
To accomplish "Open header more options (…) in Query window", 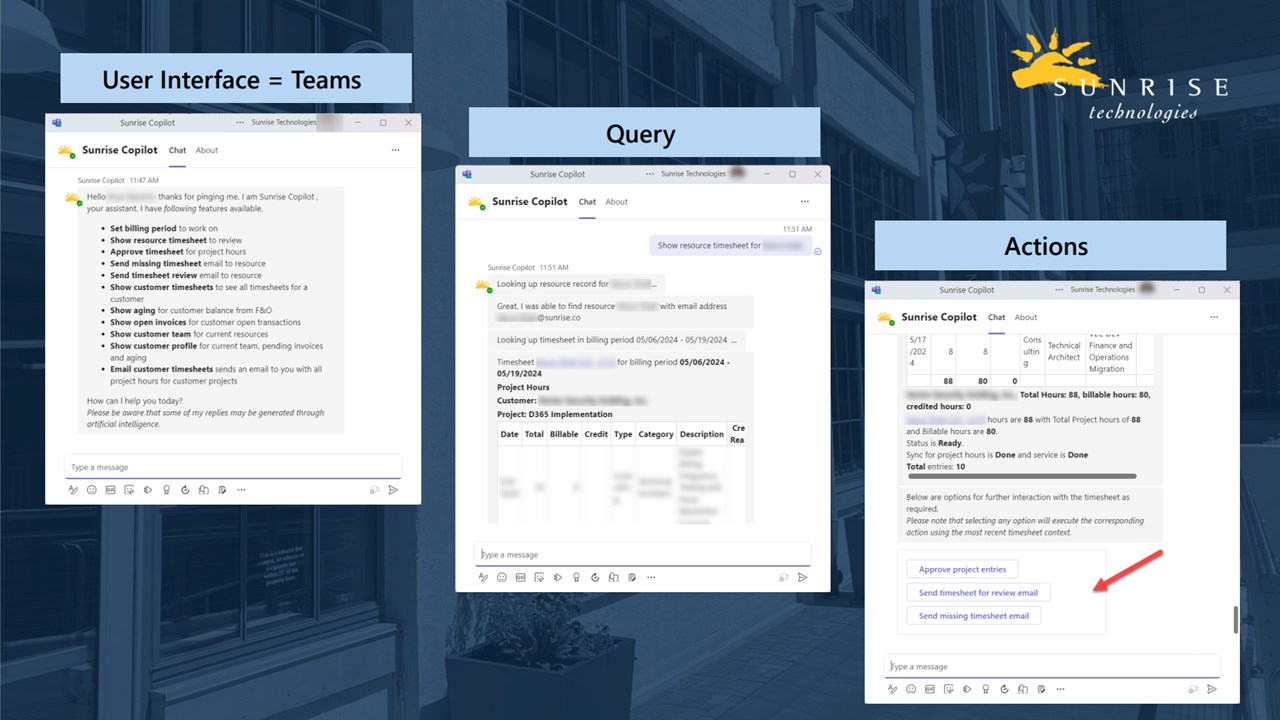I will (805, 201).
